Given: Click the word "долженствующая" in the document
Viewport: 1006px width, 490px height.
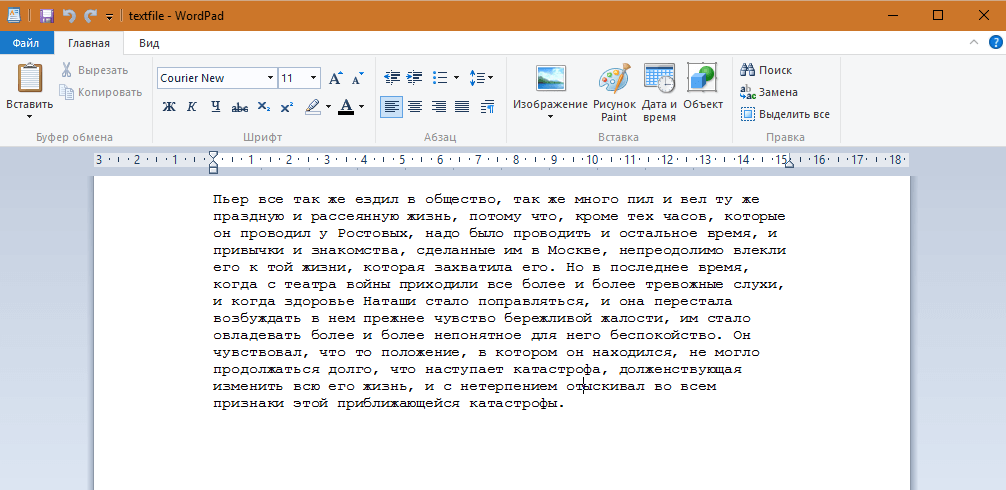Looking at the screenshot, I should (x=681, y=370).
